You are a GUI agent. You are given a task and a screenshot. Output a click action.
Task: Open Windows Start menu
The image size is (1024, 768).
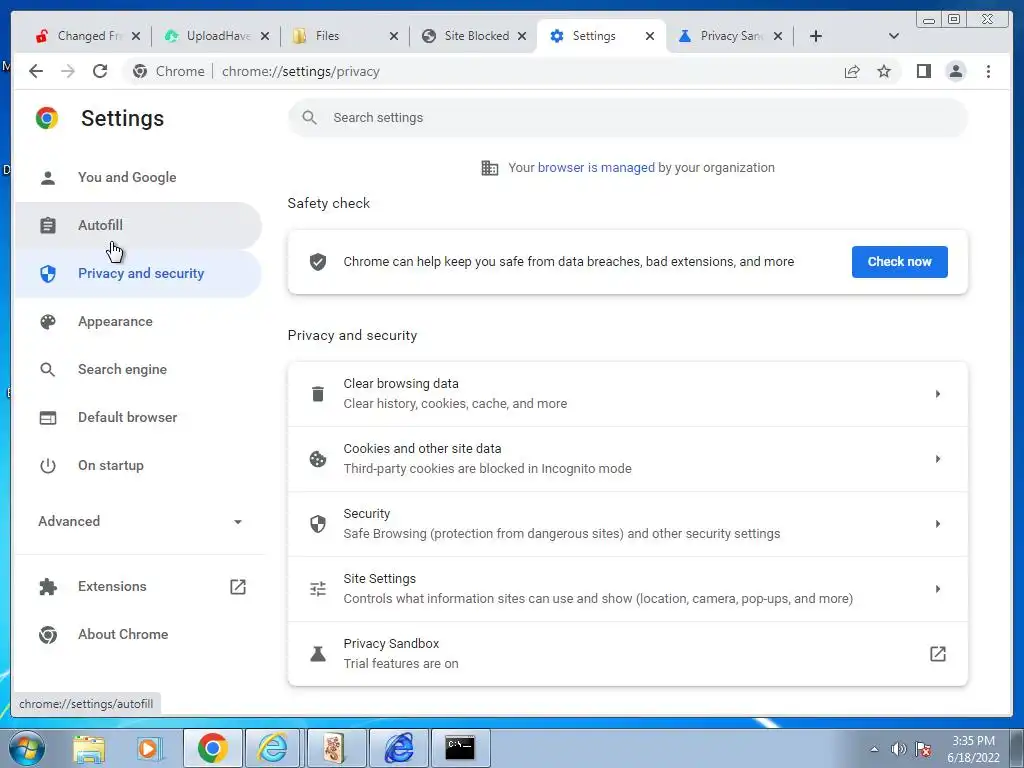[x=26, y=748]
